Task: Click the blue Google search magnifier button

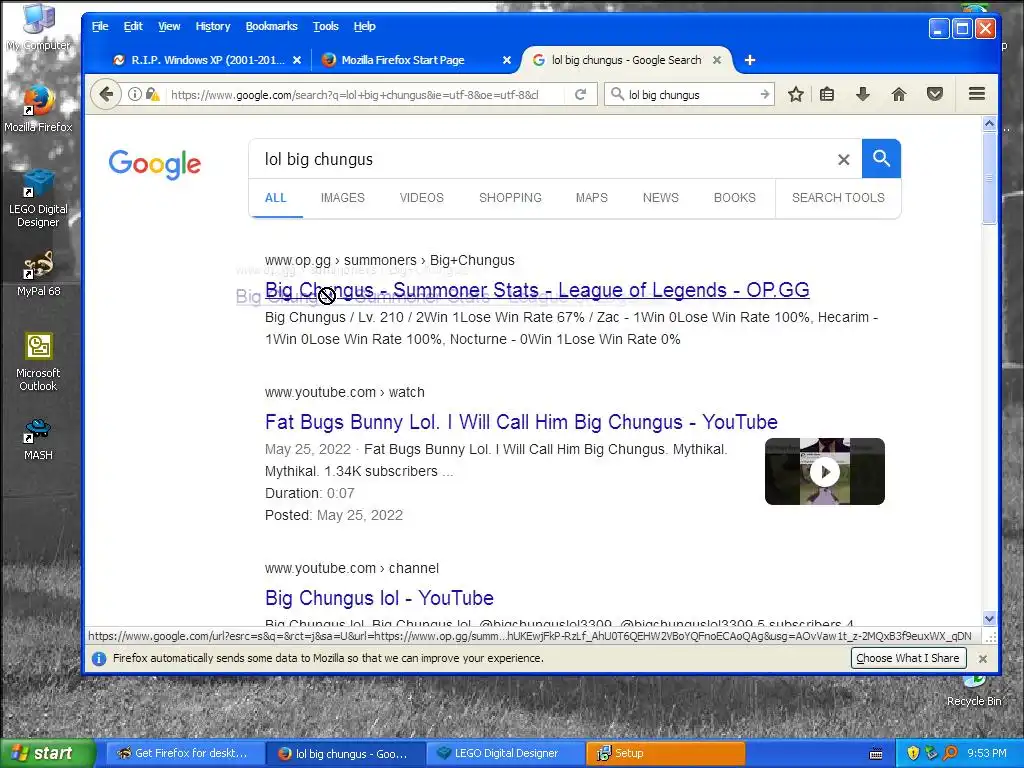Action: pos(881,159)
